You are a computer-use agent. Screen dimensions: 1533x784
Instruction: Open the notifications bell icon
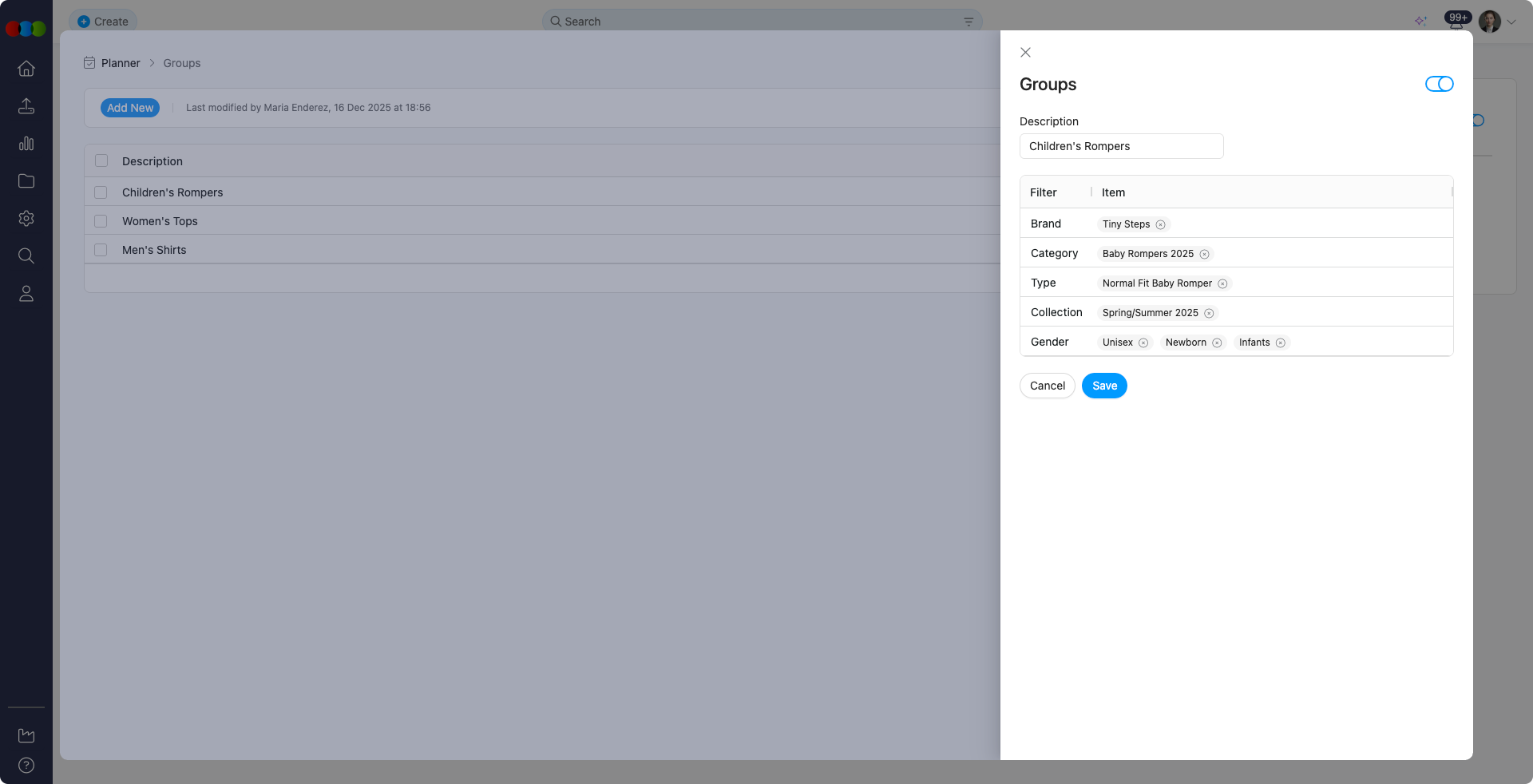click(x=1456, y=22)
